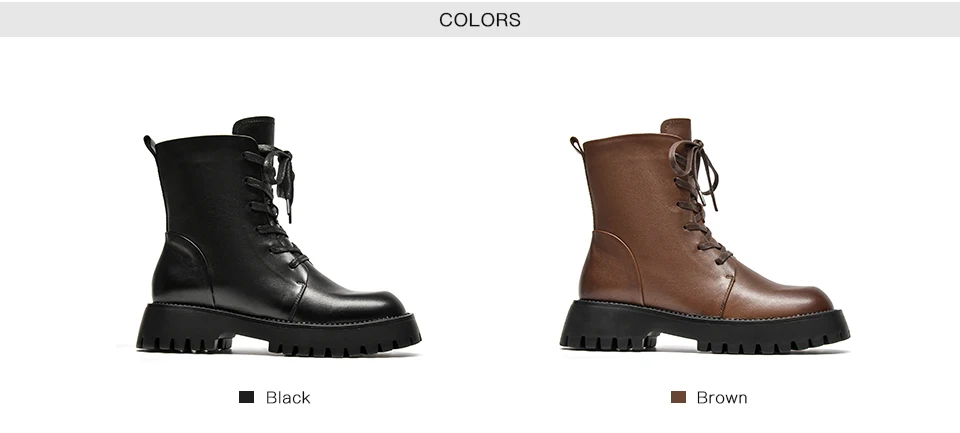This screenshot has height=433, width=960.
Task: Click the COLORS section header
Action: (x=480, y=20)
